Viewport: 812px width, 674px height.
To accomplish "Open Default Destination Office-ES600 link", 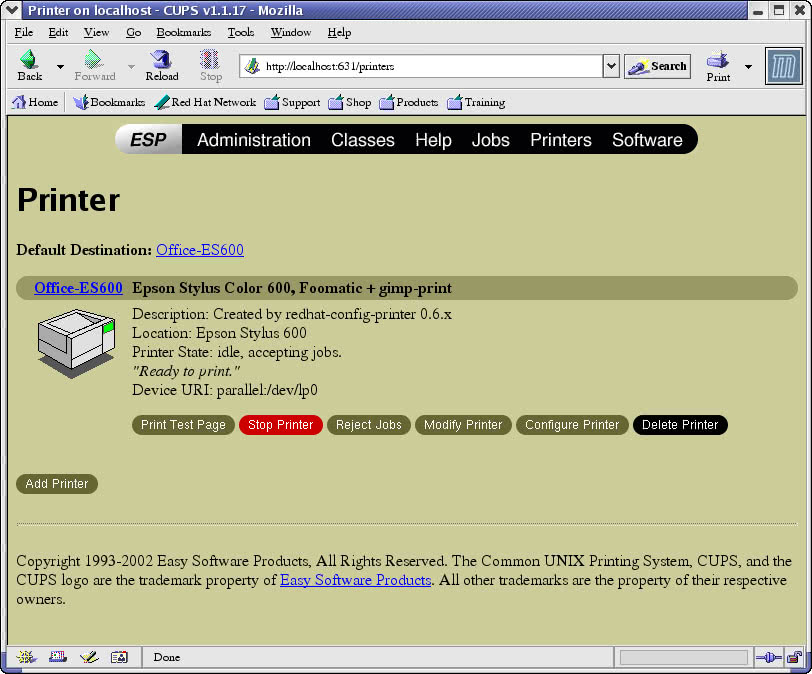I will point(200,250).
